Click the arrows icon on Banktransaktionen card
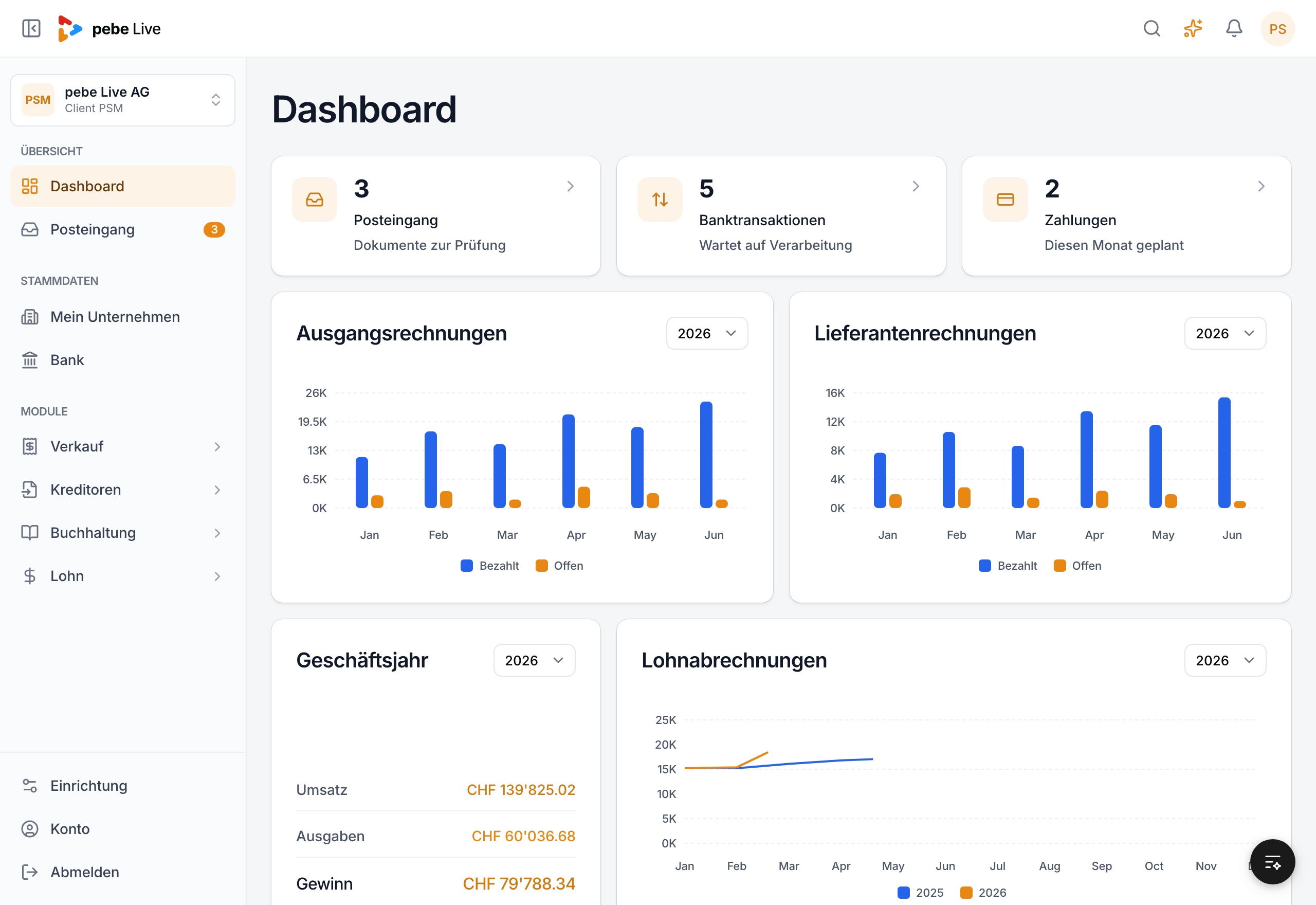Screen dimensions: 1316x905 coord(660,200)
